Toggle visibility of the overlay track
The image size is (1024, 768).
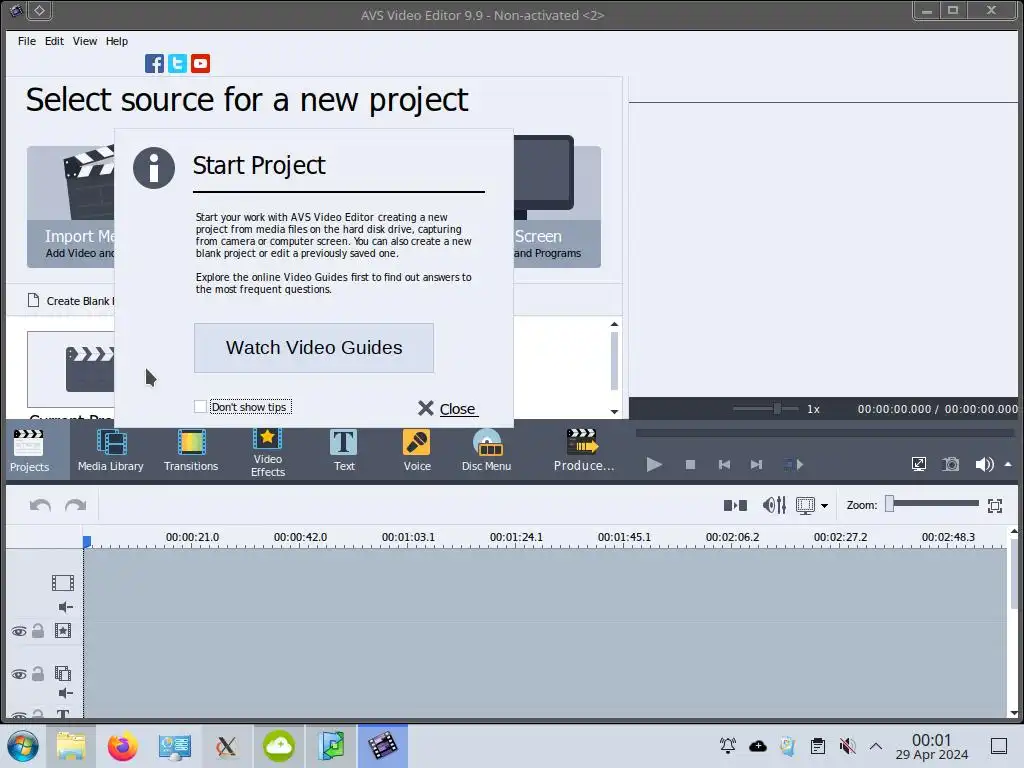[x=19, y=674]
